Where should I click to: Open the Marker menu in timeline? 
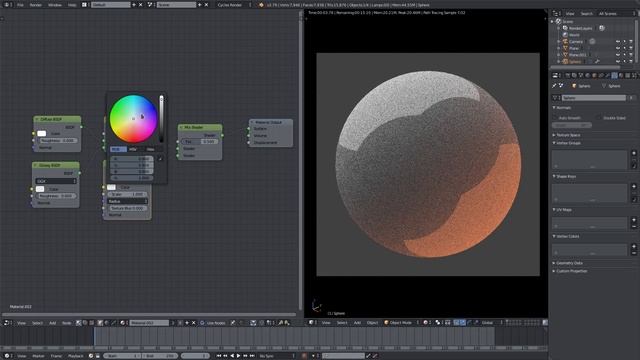pyautogui.click(x=38, y=356)
